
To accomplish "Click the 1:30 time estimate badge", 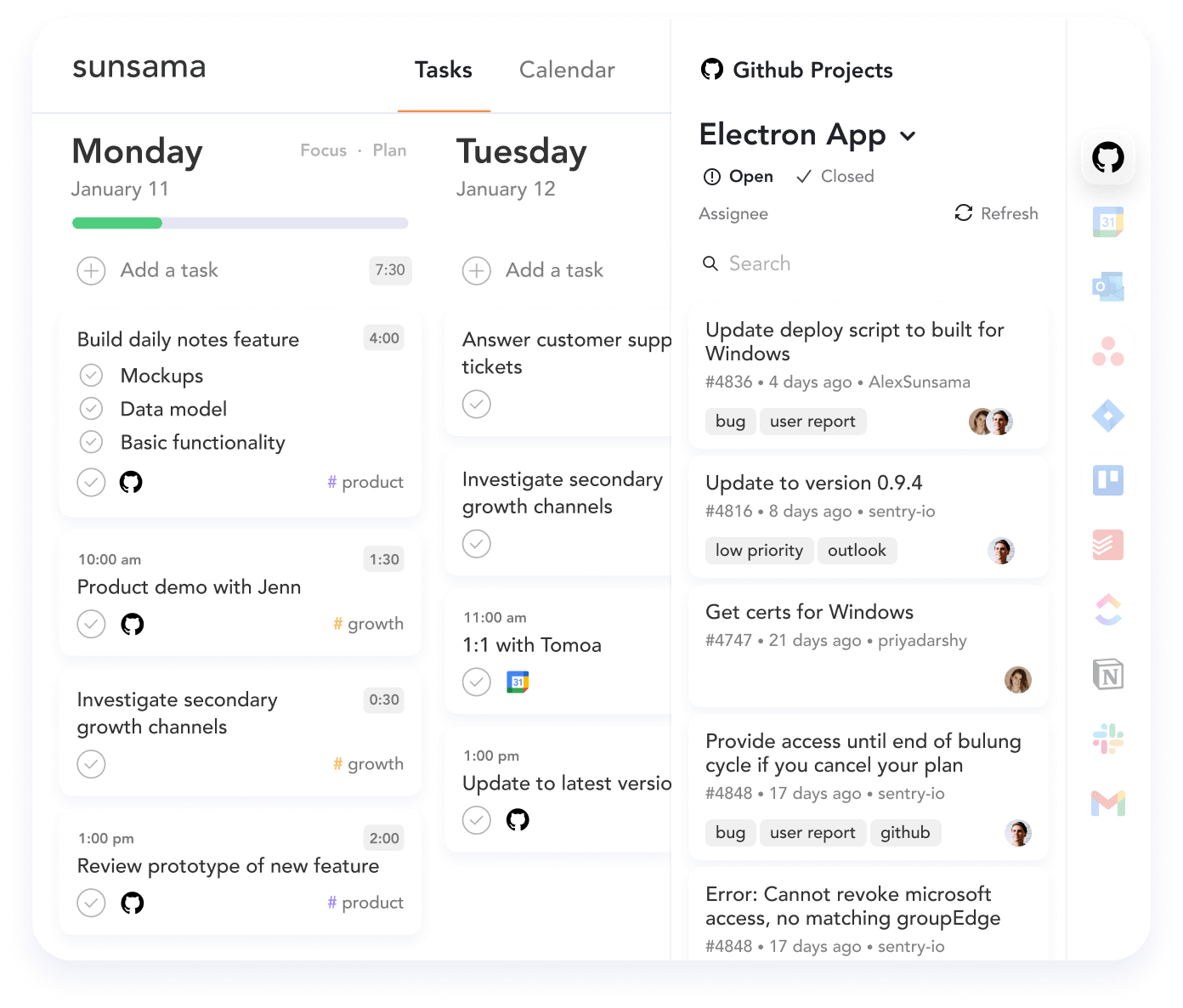I will 384,559.
